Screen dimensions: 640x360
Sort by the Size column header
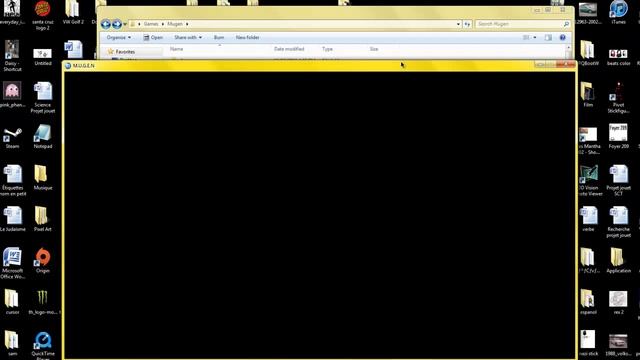tap(374, 49)
